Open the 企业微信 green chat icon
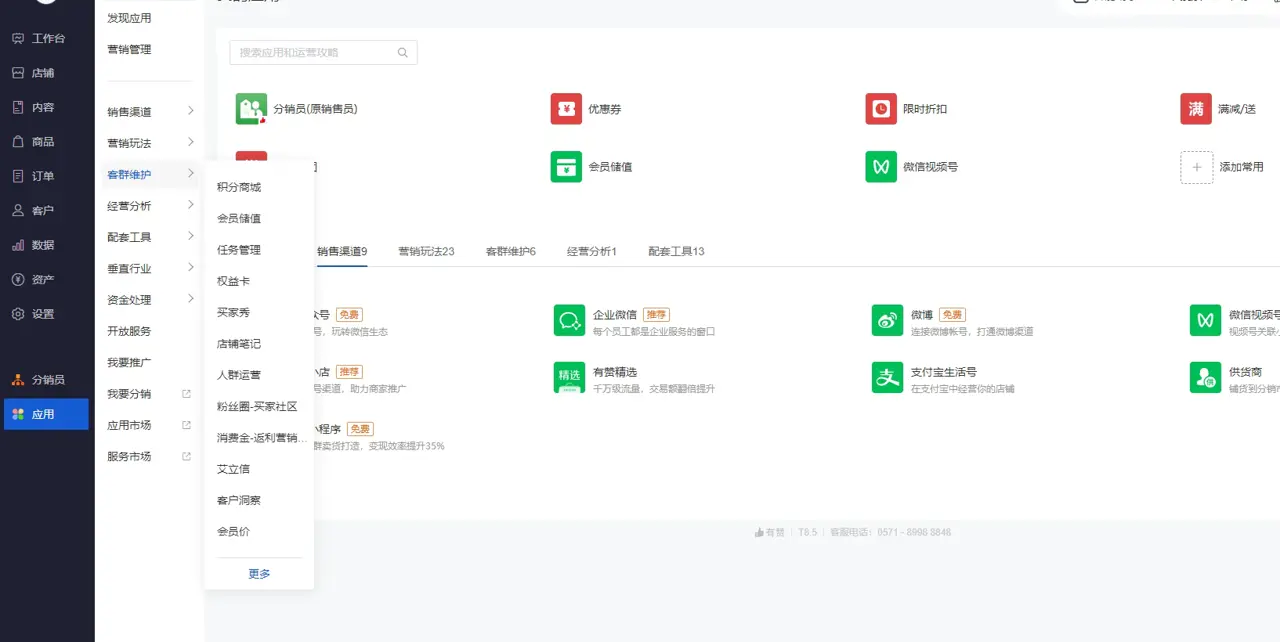The image size is (1280, 642). point(569,321)
